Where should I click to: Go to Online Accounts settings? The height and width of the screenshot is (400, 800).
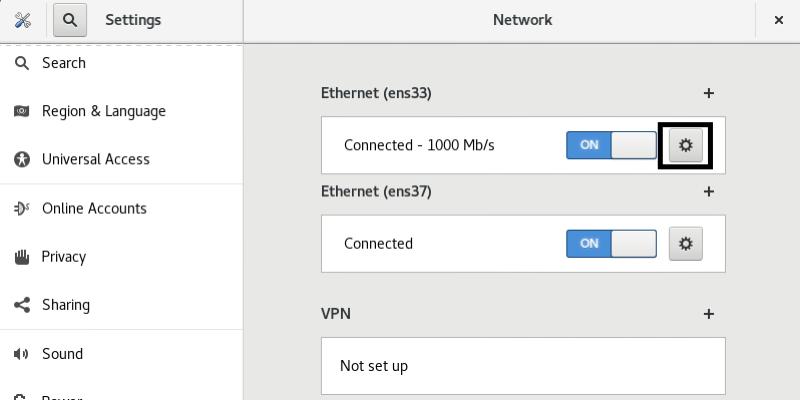coord(94,208)
